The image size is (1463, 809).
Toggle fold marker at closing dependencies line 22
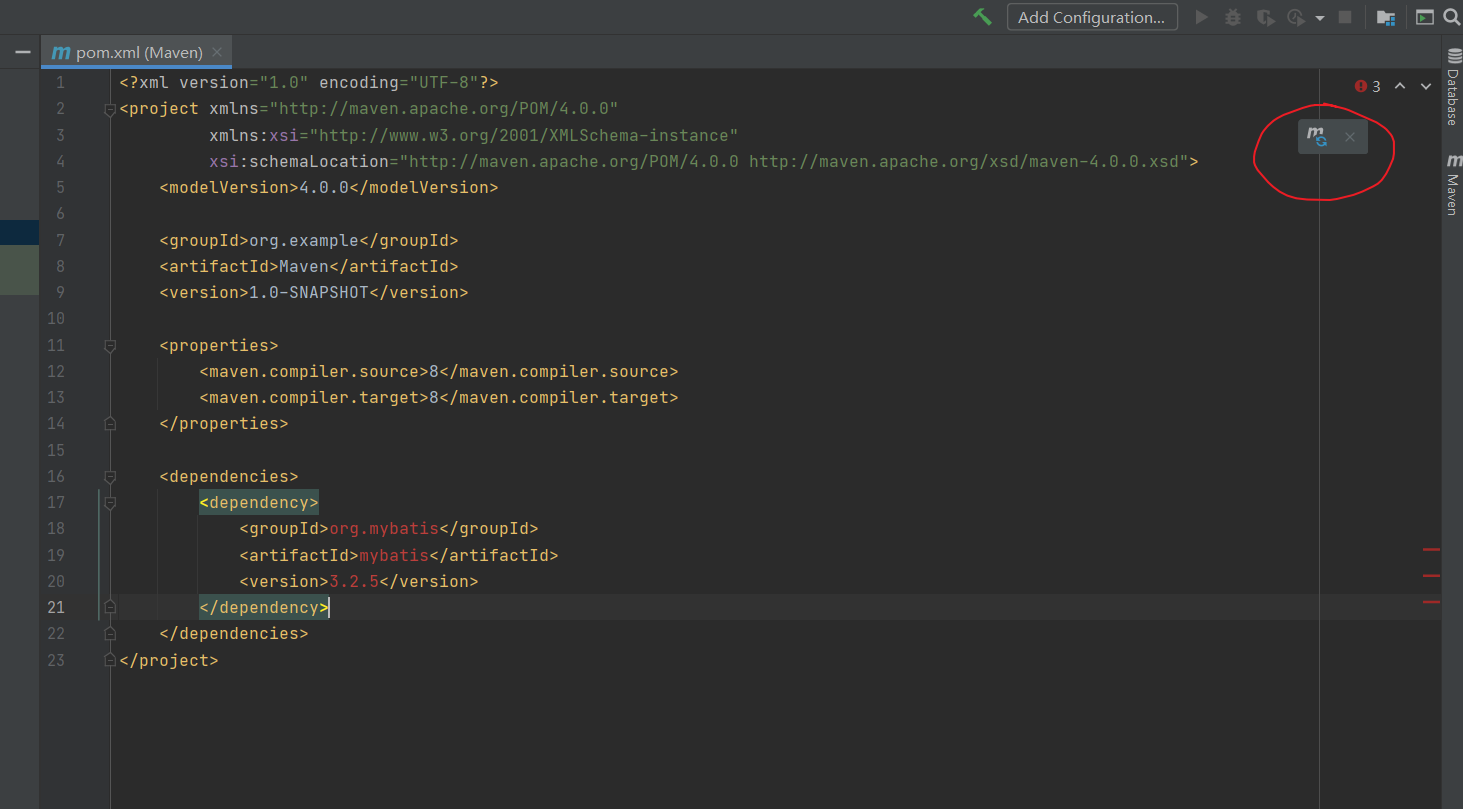[x=110, y=634]
